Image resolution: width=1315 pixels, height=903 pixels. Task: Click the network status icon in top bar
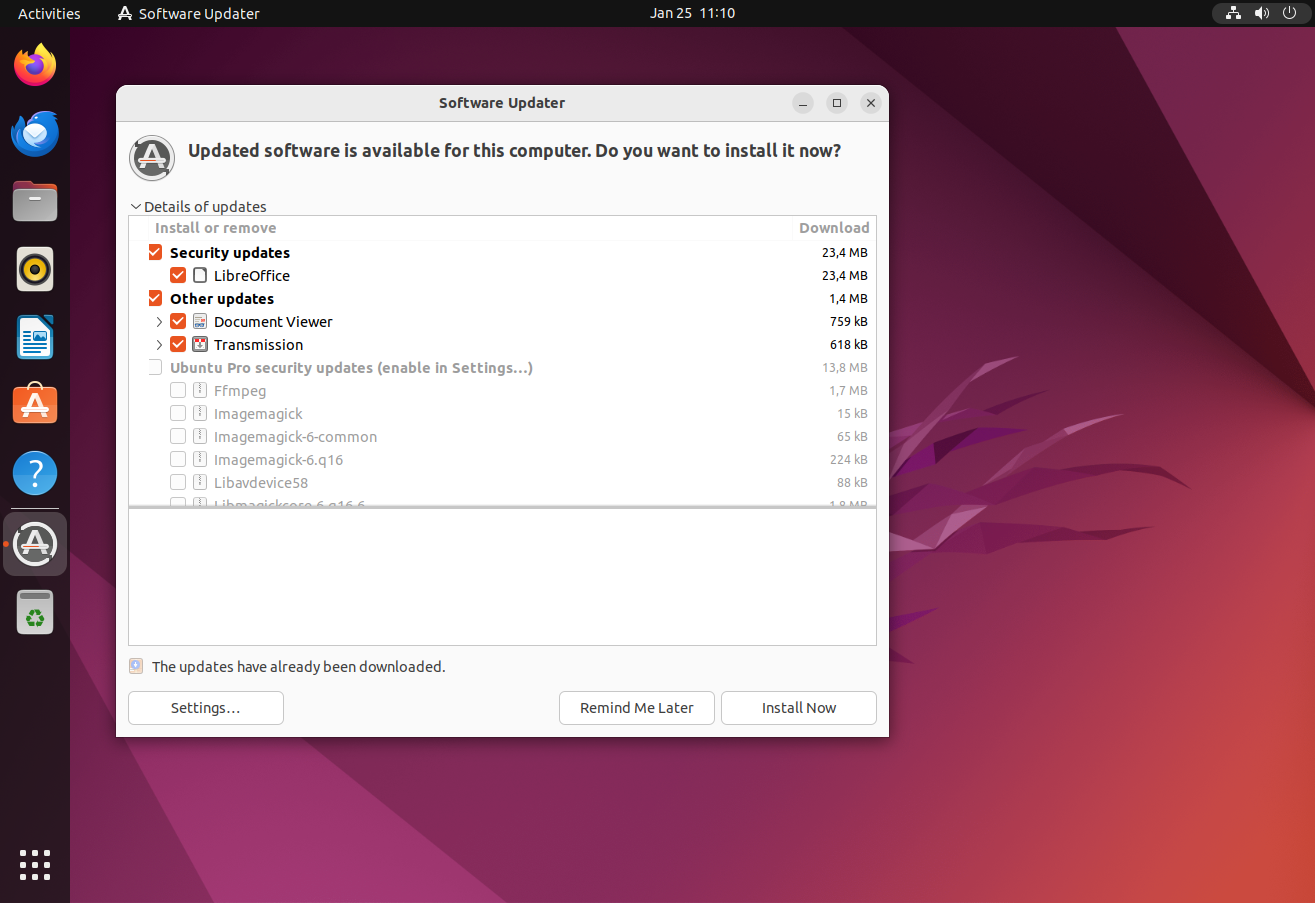click(x=1233, y=13)
